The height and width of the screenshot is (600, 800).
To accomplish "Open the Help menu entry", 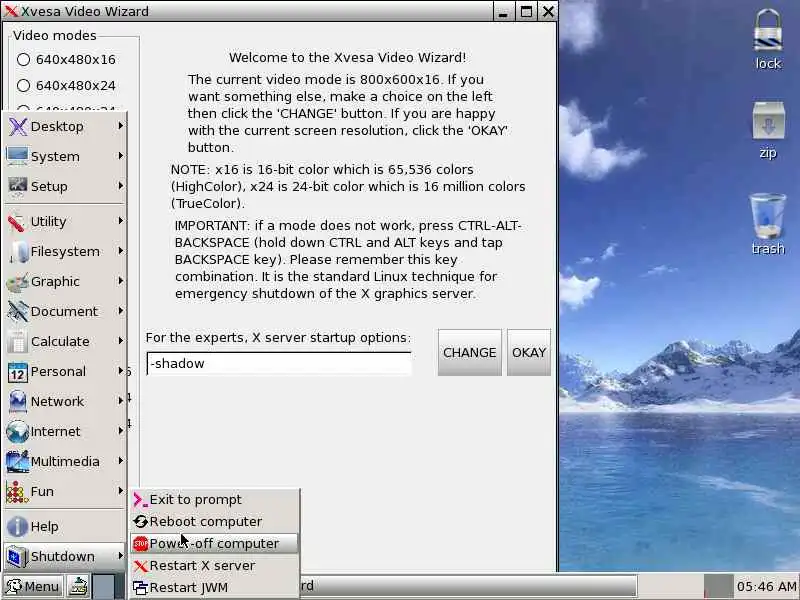I will click(x=65, y=527).
